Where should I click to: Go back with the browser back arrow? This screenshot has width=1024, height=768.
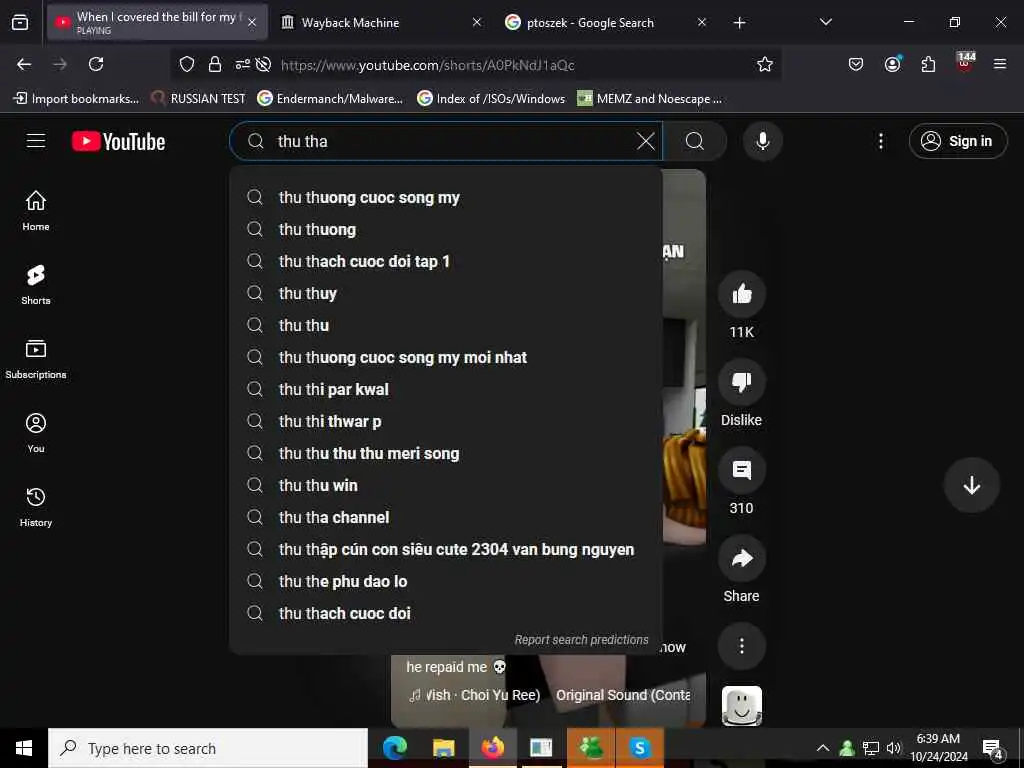[24, 64]
